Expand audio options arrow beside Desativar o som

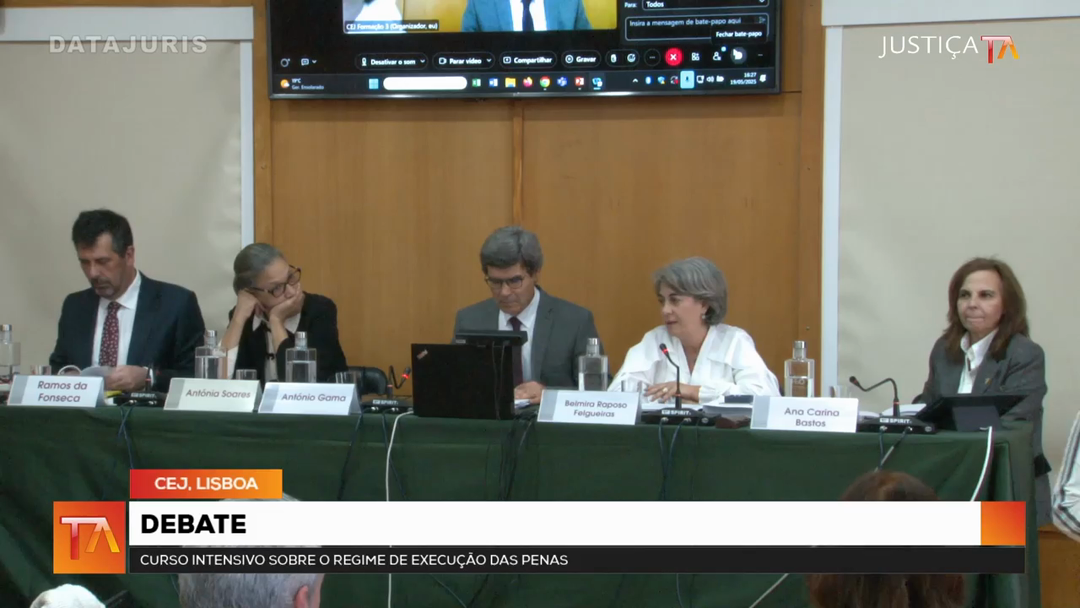coord(420,61)
